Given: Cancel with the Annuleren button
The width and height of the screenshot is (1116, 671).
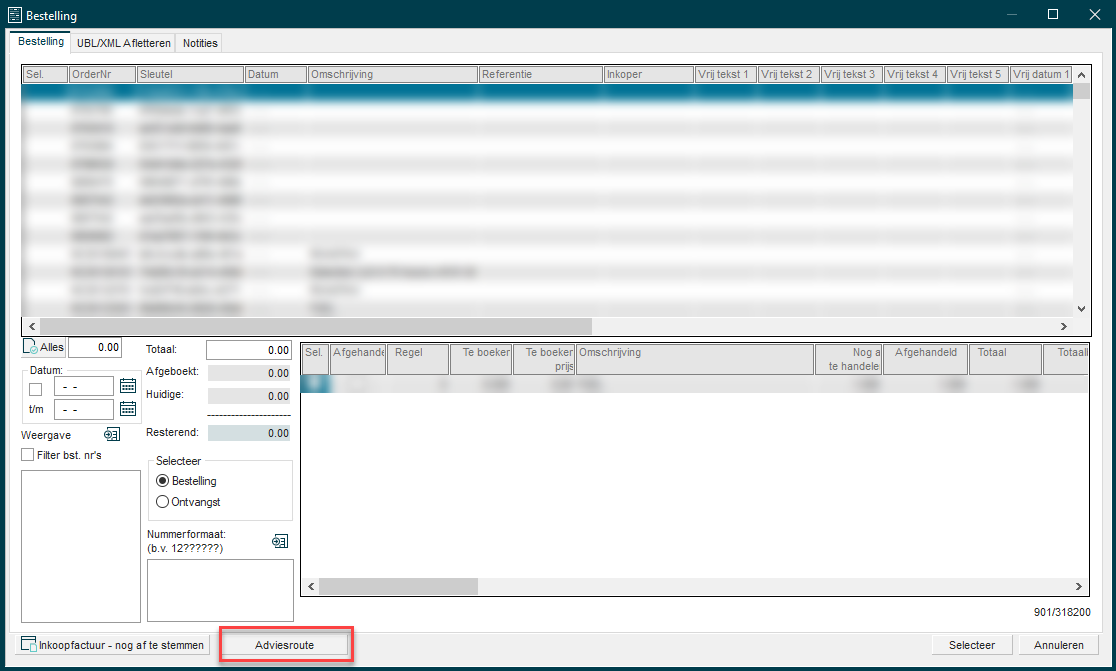Looking at the screenshot, I should (1059, 645).
